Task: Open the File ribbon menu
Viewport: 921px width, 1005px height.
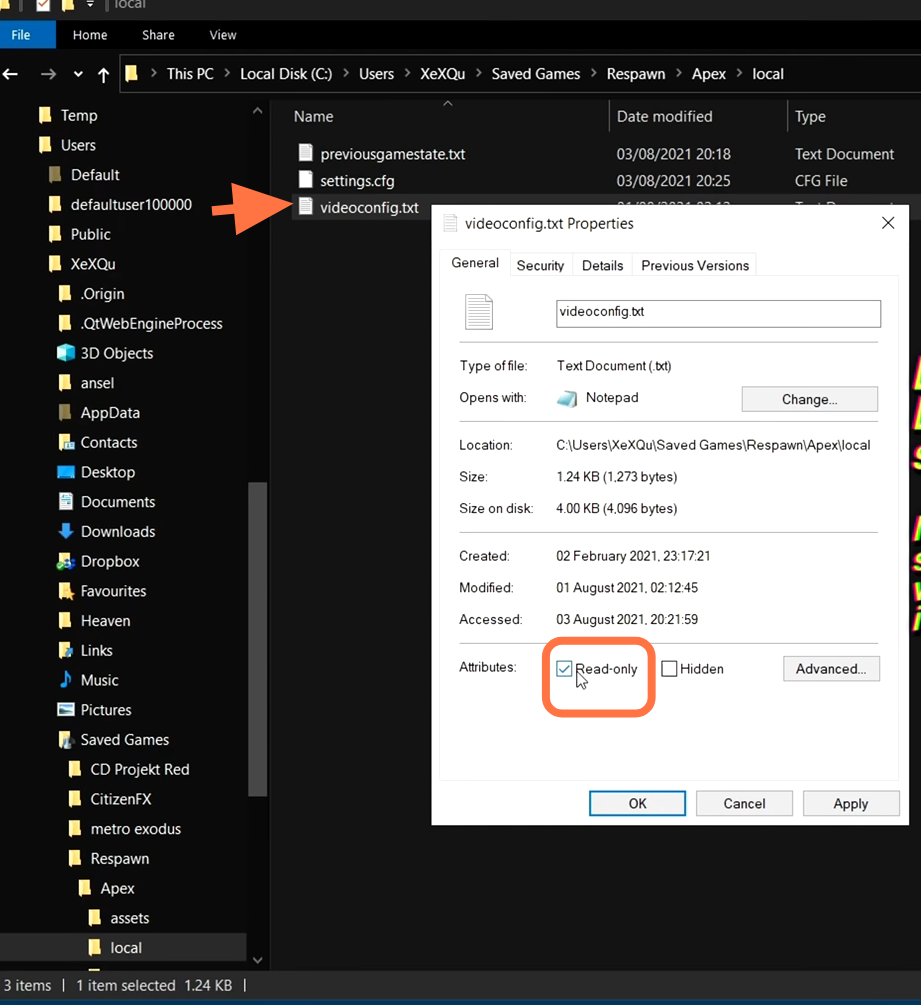Action: click(21, 35)
